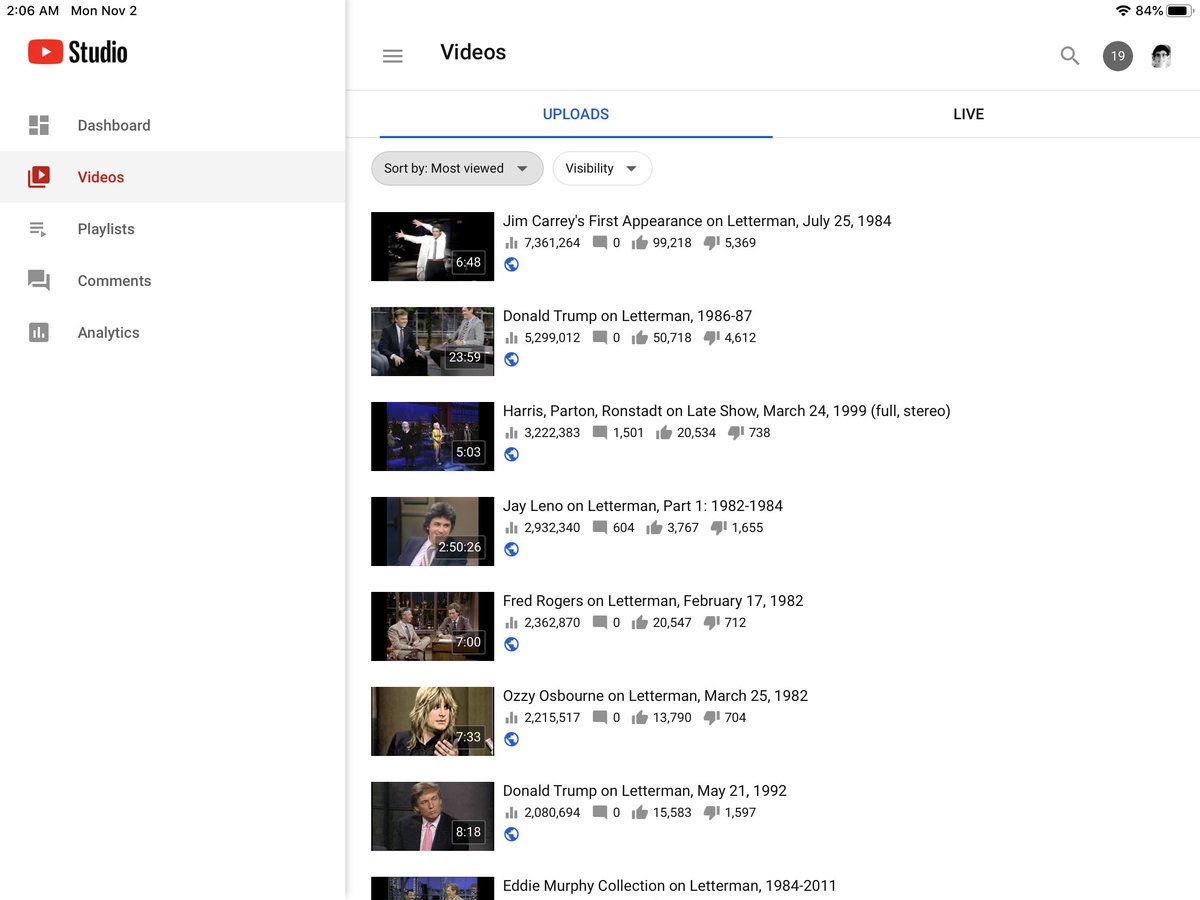The image size is (1200, 900).
Task: Click the 2,362,870 view count
Action: [x=552, y=623]
